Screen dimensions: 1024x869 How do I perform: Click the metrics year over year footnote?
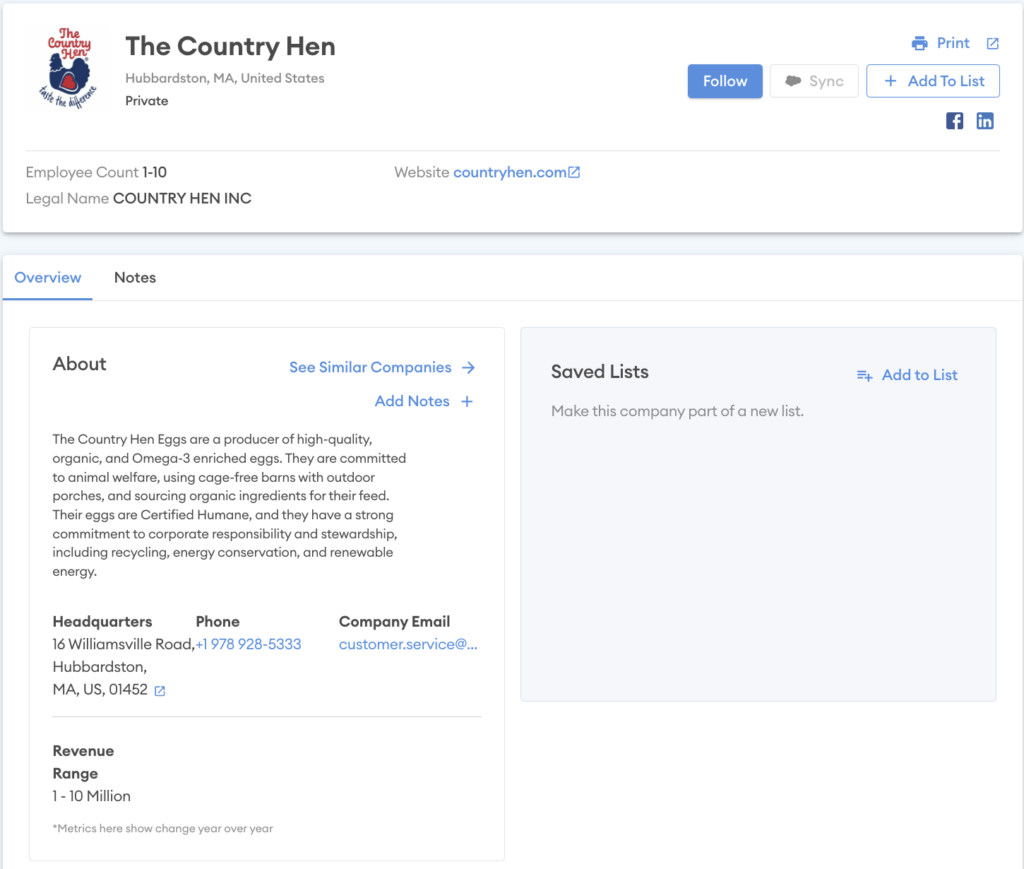tap(163, 829)
